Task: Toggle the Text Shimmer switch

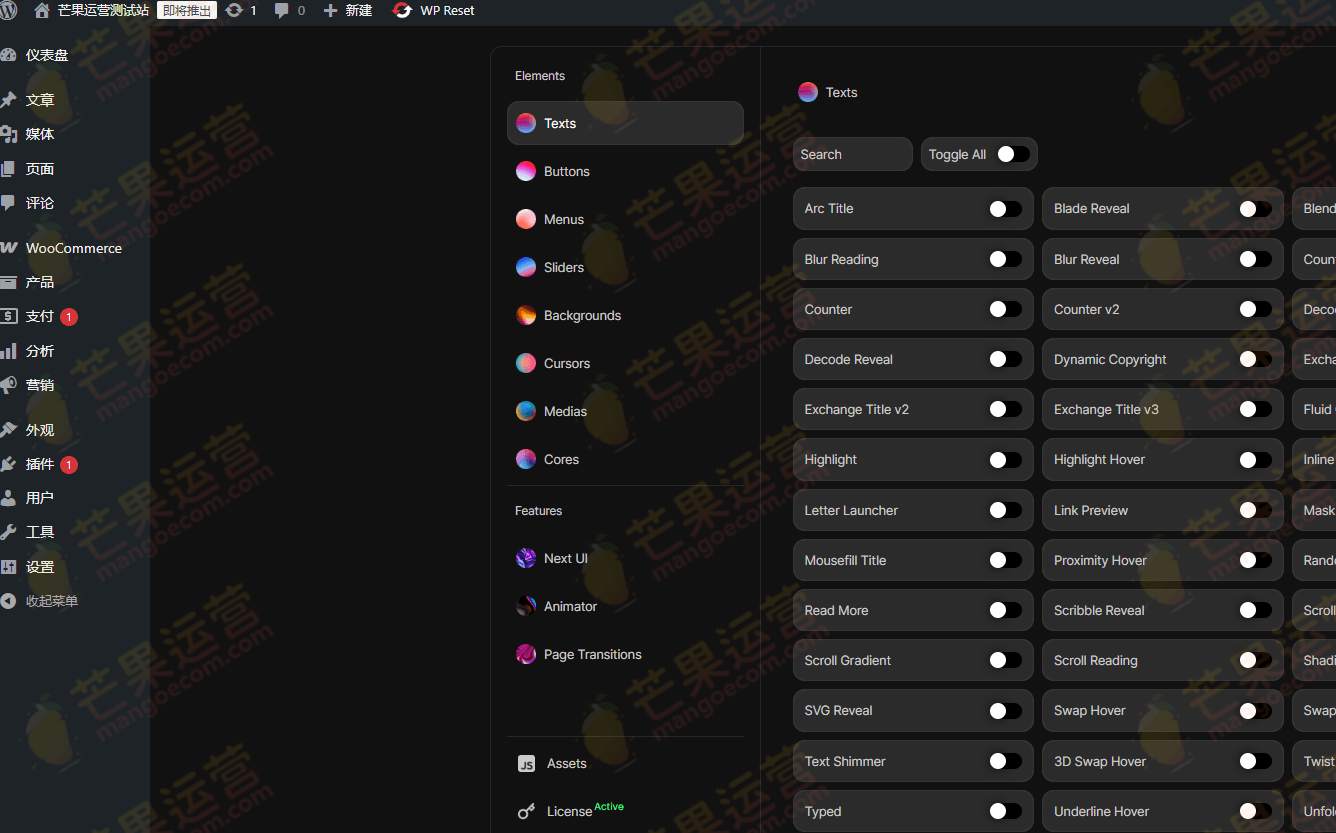Action: coord(1005,761)
